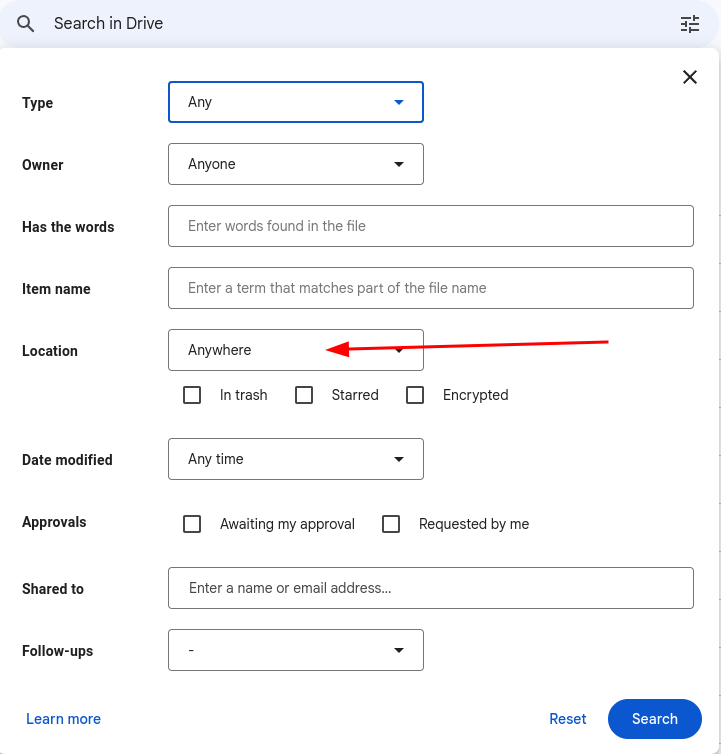Click the Reset button
Viewport: 721px width, 754px height.
click(x=568, y=719)
